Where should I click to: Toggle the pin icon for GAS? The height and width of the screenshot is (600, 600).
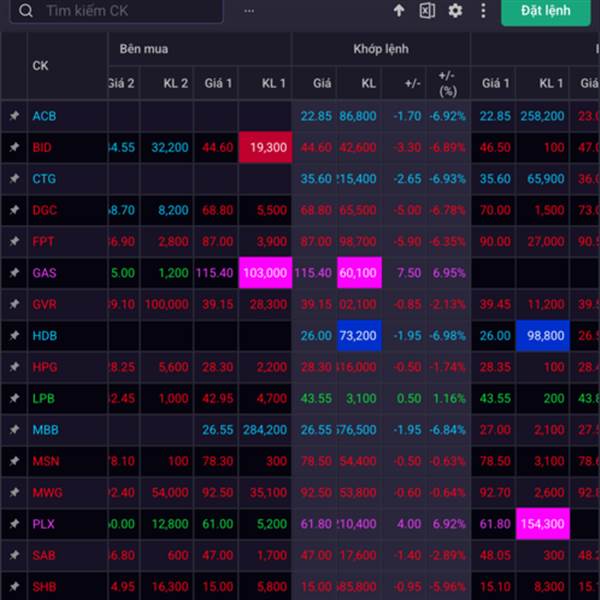(x=15, y=272)
